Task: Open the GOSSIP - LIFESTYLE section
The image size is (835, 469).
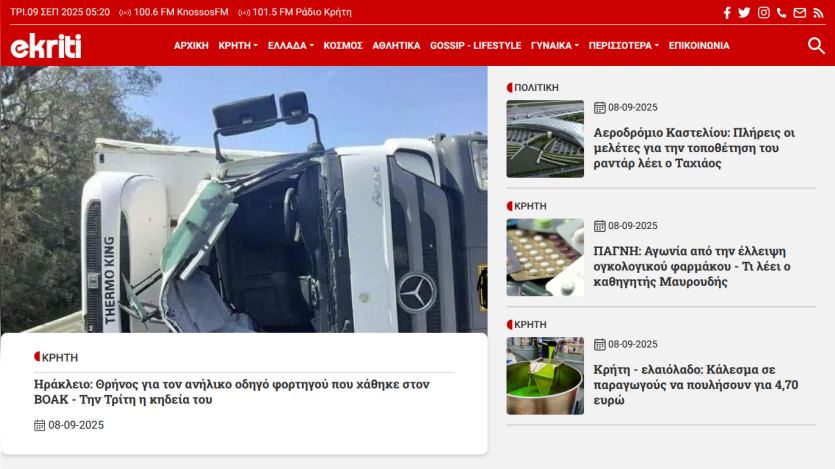Action: [476, 46]
